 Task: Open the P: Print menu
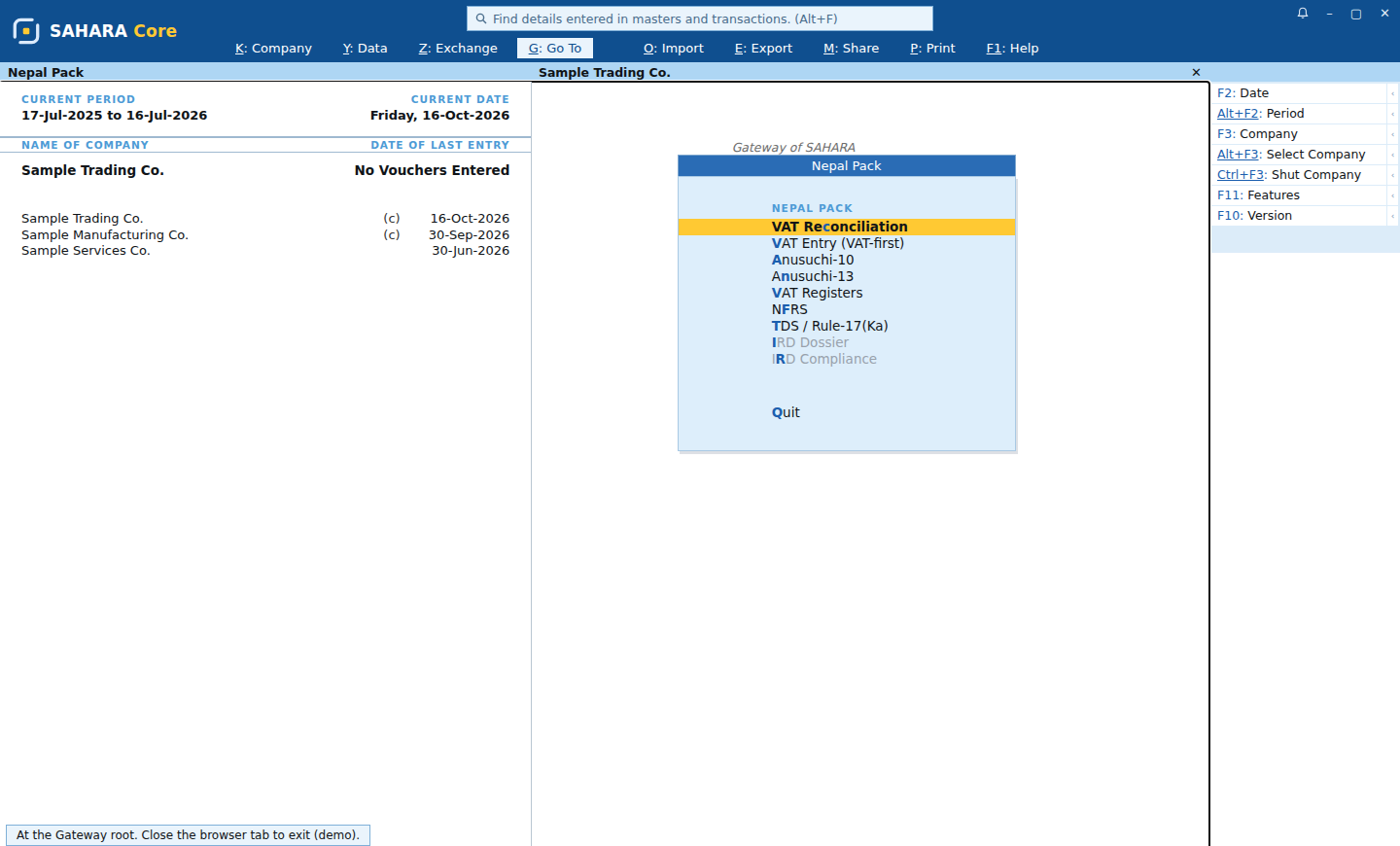tap(932, 48)
